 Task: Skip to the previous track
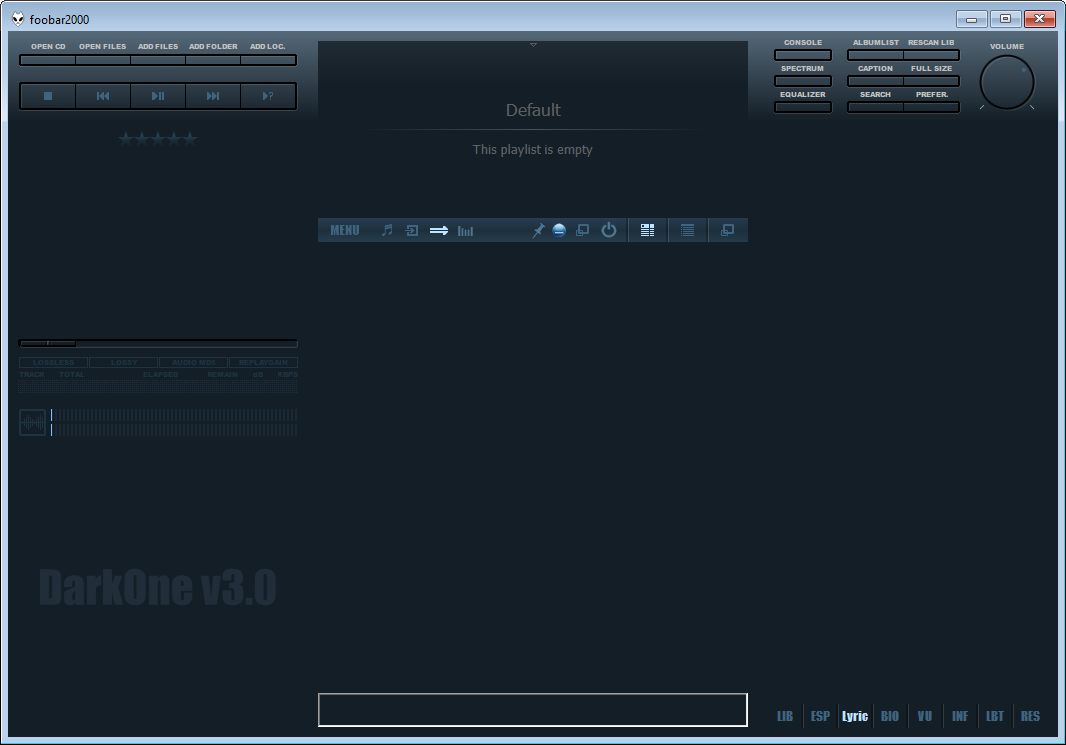coord(103,96)
